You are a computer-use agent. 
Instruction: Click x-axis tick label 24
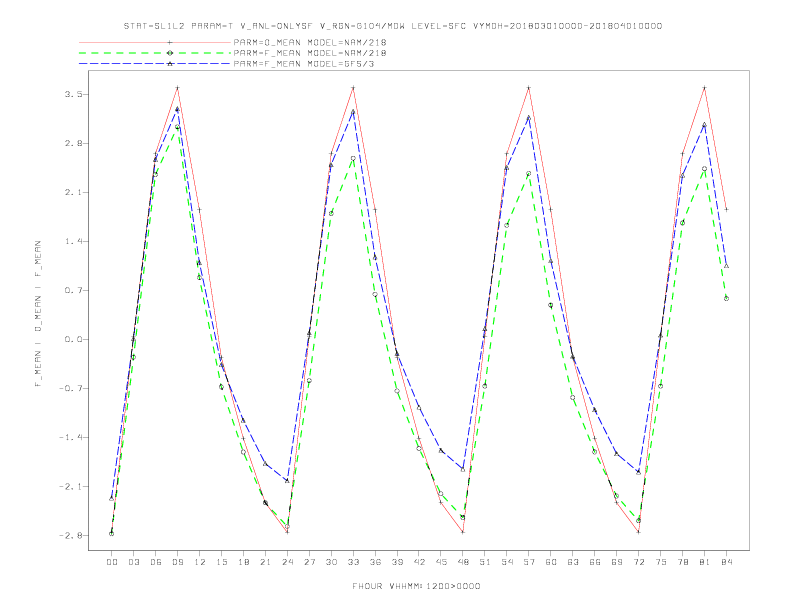coord(287,562)
